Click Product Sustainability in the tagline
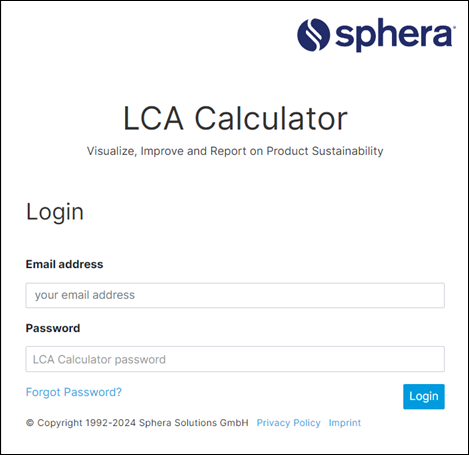The image size is (469, 455). coord(325,151)
